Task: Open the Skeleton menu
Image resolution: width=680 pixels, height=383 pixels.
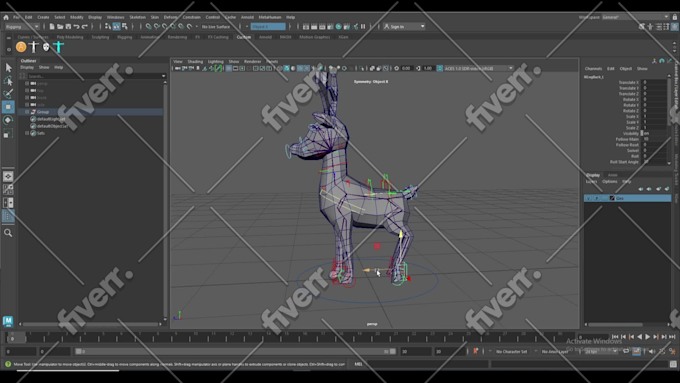Action: pos(137,17)
